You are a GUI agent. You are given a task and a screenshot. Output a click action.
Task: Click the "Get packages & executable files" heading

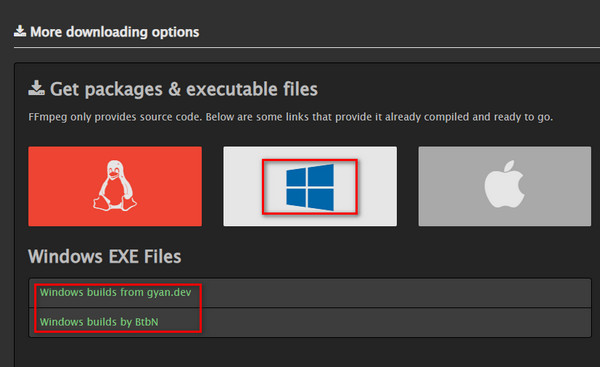pos(184,89)
